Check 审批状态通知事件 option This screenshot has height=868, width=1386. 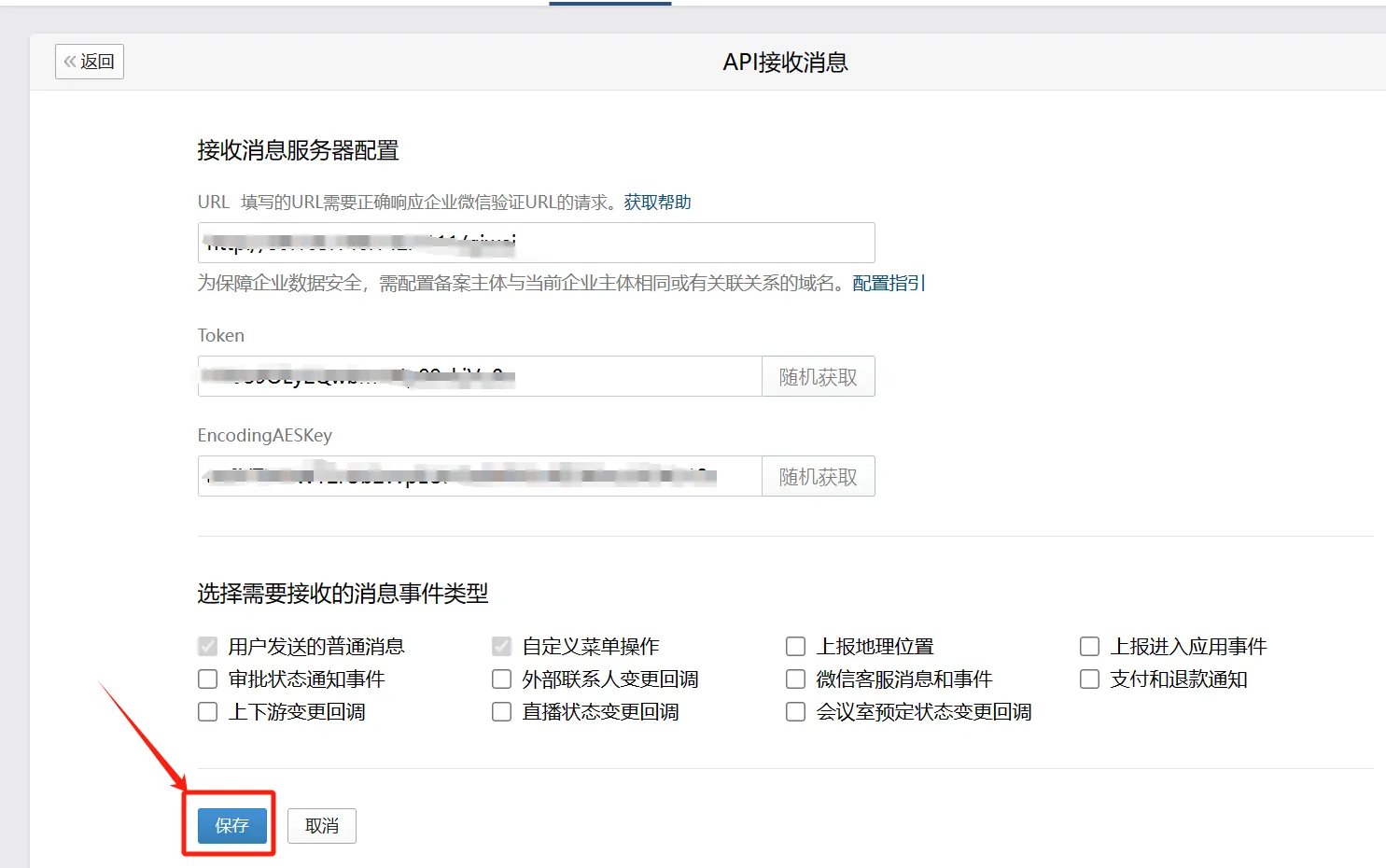click(x=208, y=679)
